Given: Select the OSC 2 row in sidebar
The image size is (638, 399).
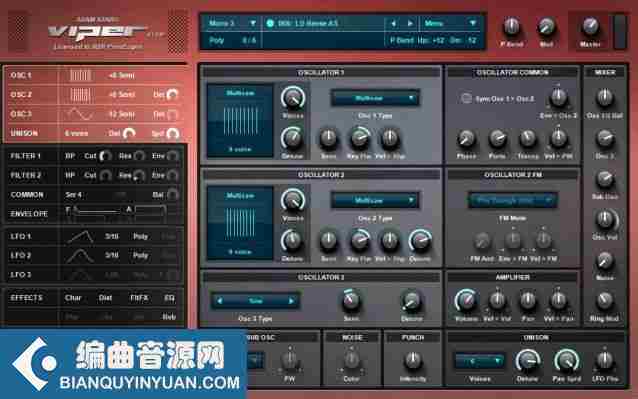Looking at the screenshot, I should tap(94, 94).
